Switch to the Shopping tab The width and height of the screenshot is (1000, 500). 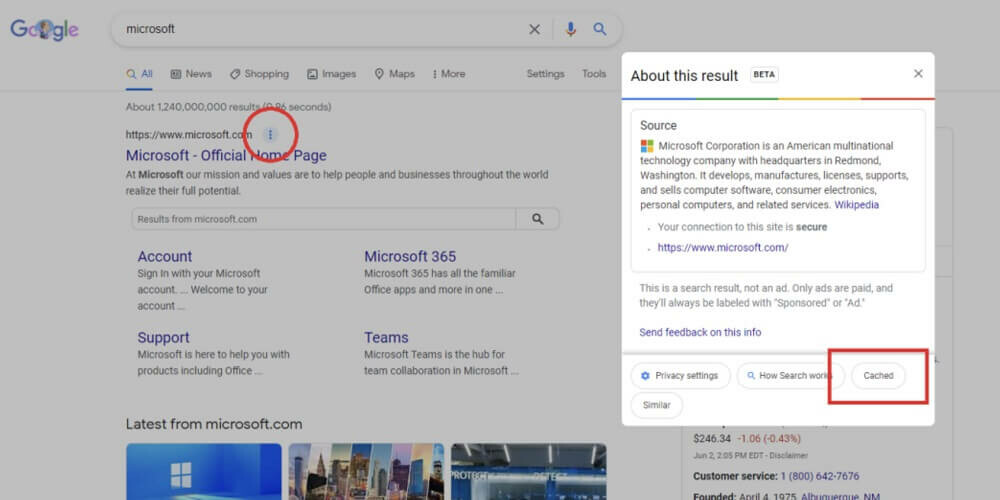[x=259, y=74]
